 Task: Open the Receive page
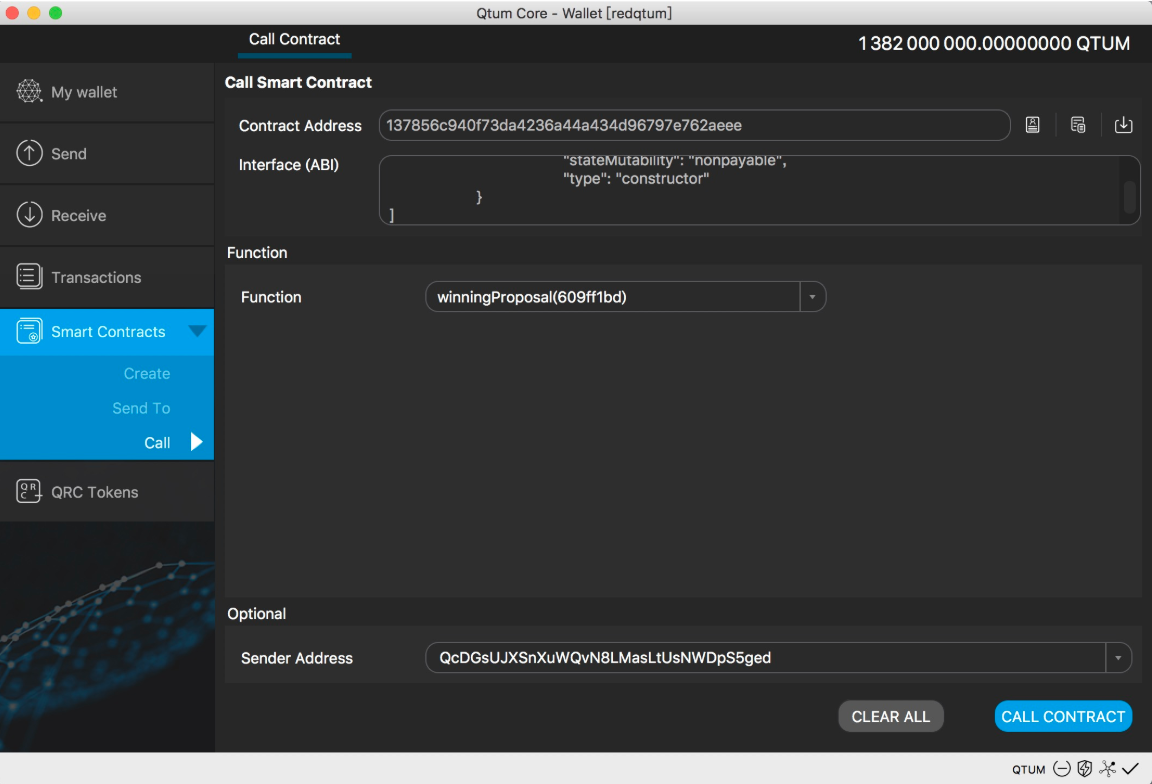[107, 215]
